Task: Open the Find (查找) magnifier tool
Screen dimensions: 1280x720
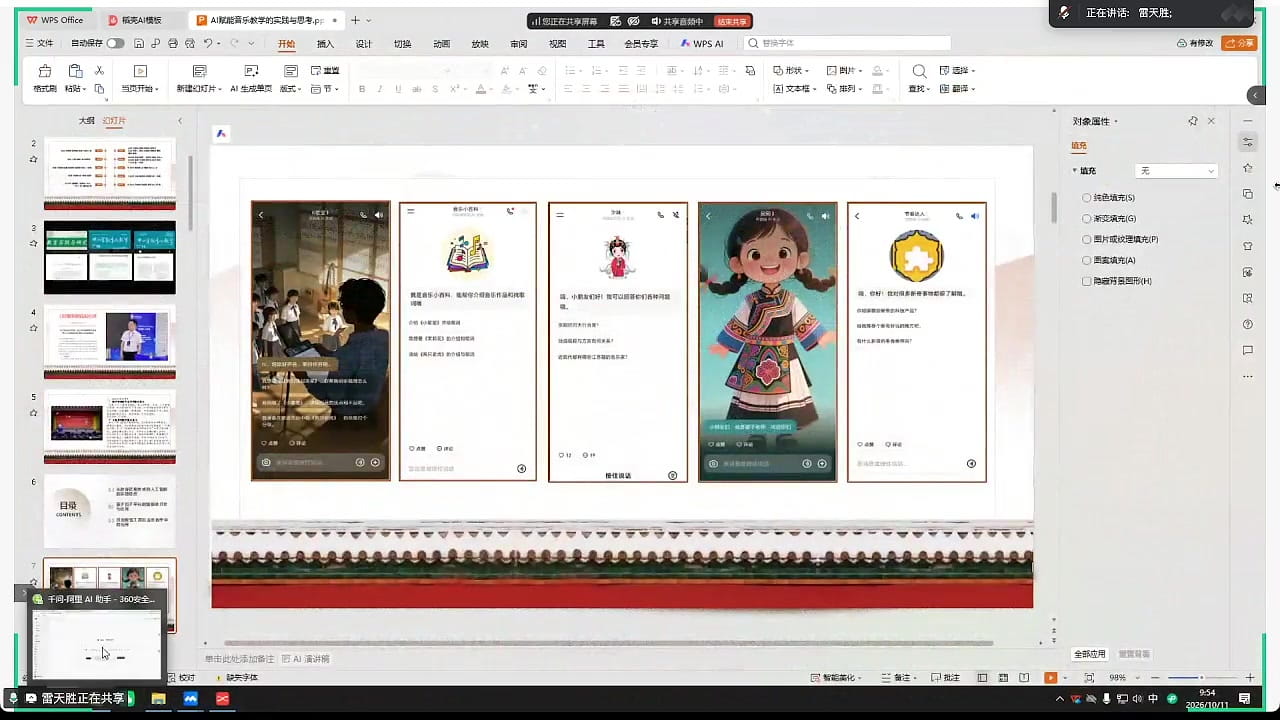Action: 919,71
